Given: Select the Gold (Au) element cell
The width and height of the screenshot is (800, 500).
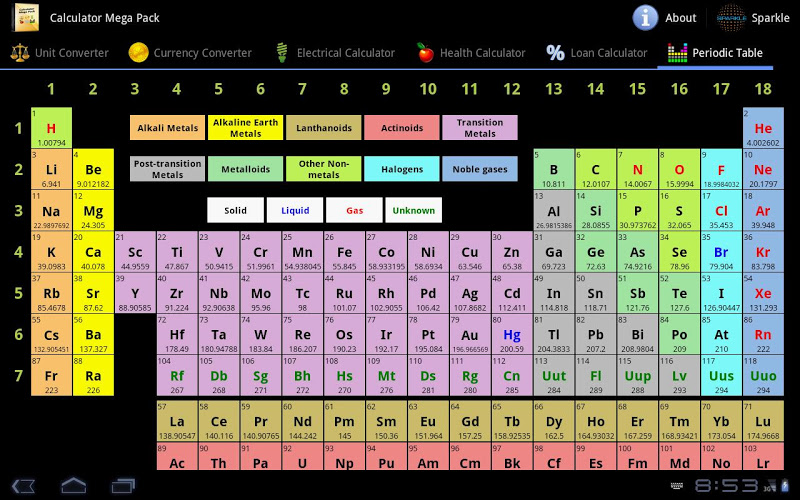Looking at the screenshot, I should click(x=470, y=334).
